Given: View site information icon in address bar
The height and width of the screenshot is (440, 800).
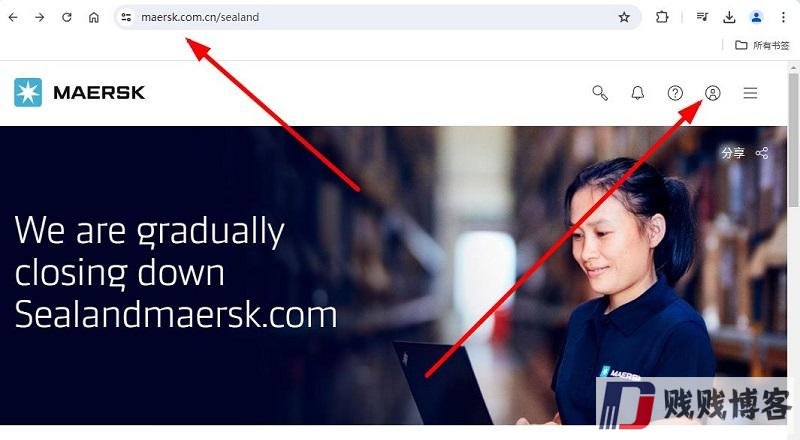Looking at the screenshot, I should 126,17.
